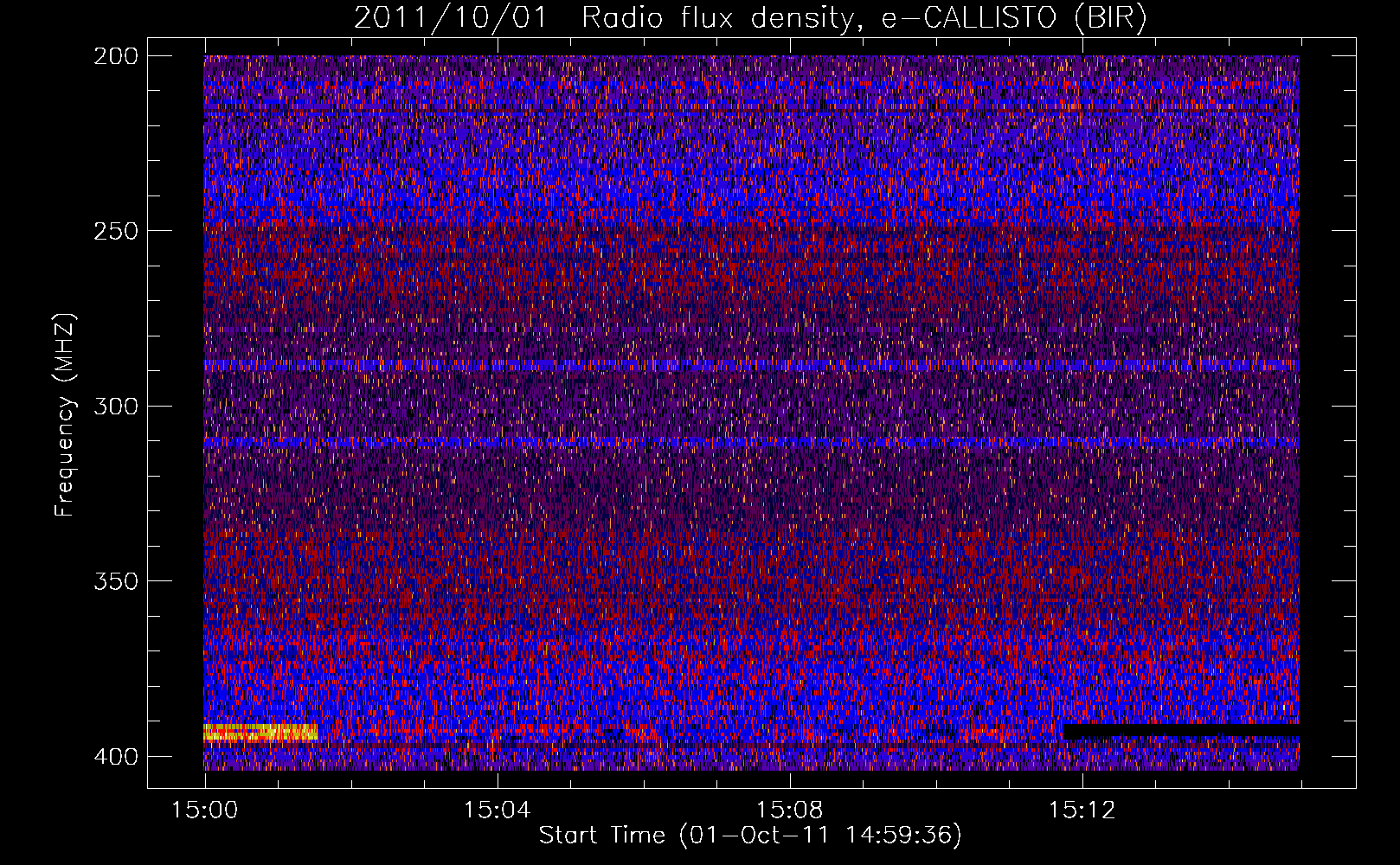This screenshot has width=1400, height=865.
Task: Click the 15:12 time tick label
Action: click(x=1082, y=811)
